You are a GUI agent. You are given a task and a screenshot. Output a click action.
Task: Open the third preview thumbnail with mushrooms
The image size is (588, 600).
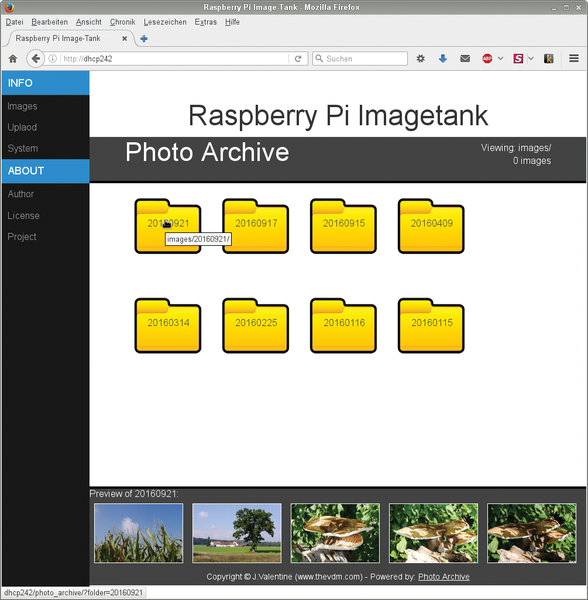point(335,533)
